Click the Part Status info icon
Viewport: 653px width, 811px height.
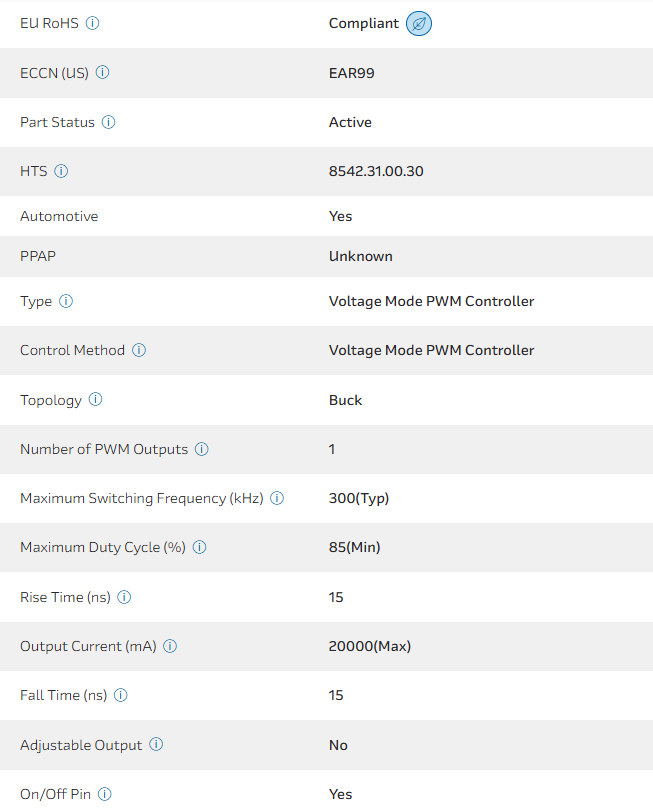coord(109,122)
